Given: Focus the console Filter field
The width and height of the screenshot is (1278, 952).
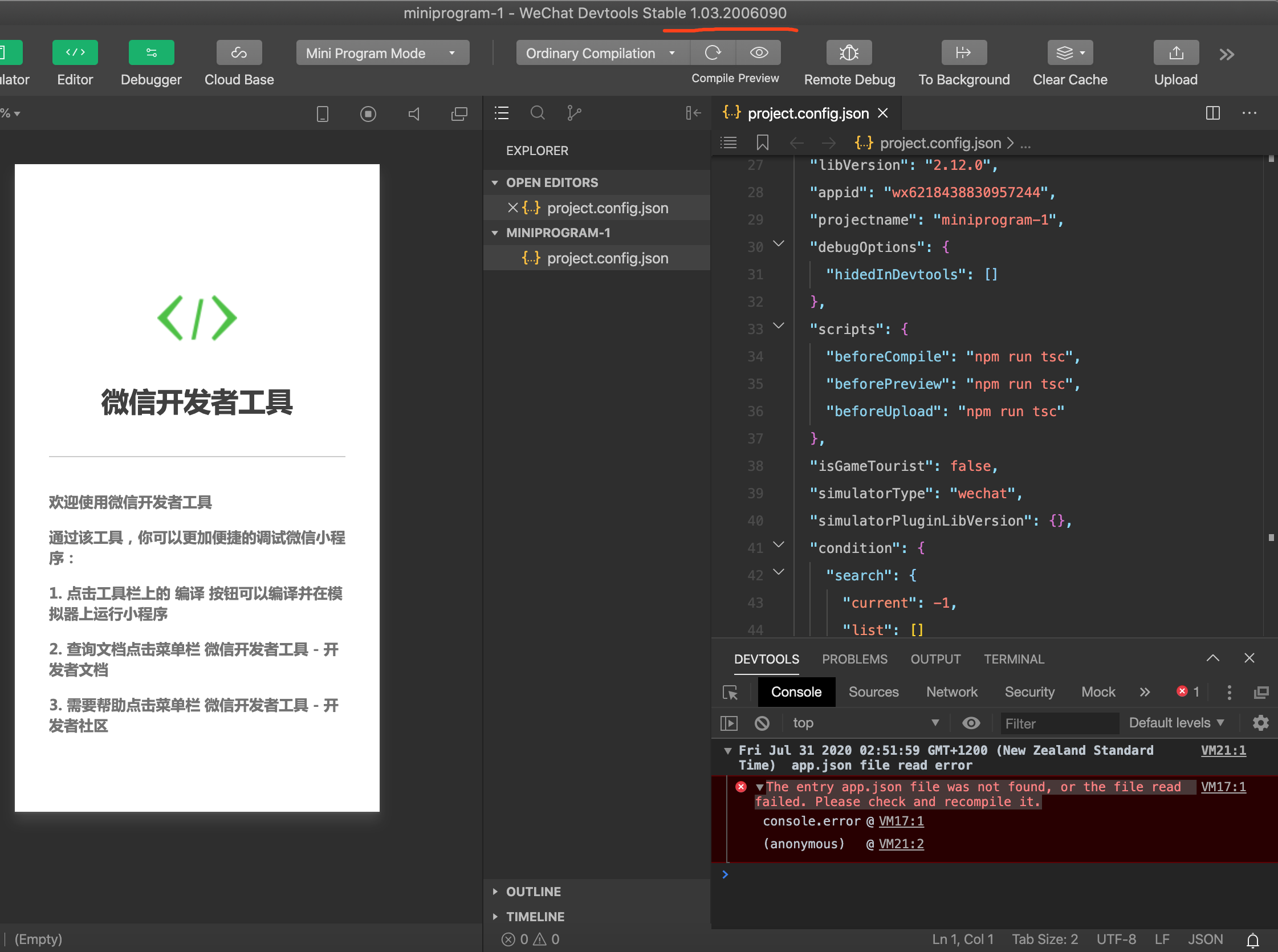Looking at the screenshot, I should point(1059,723).
